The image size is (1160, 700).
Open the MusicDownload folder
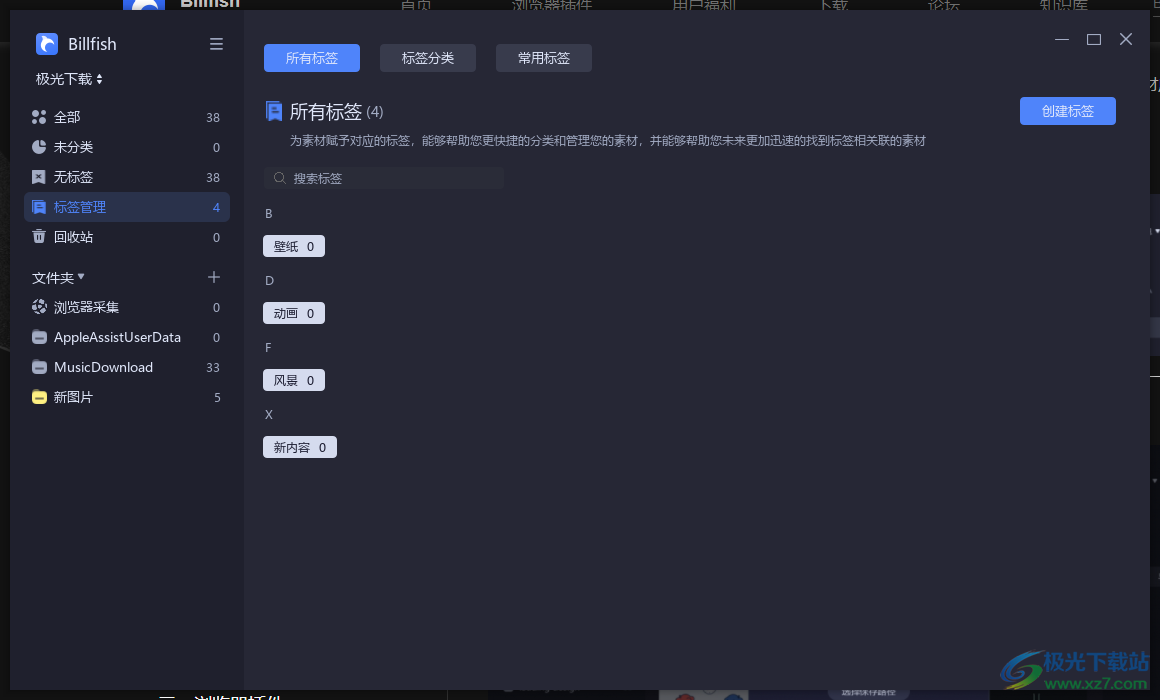[104, 367]
